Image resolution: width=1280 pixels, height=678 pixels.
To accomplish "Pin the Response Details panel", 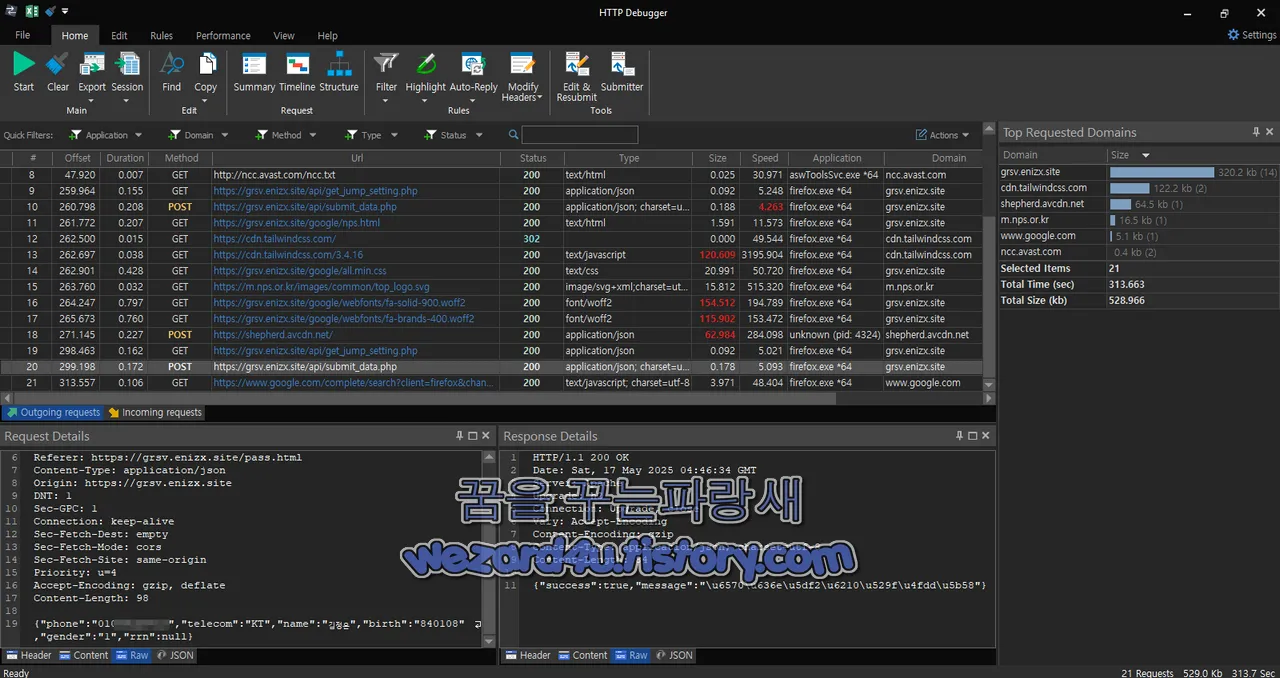I will [x=959, y=436].
